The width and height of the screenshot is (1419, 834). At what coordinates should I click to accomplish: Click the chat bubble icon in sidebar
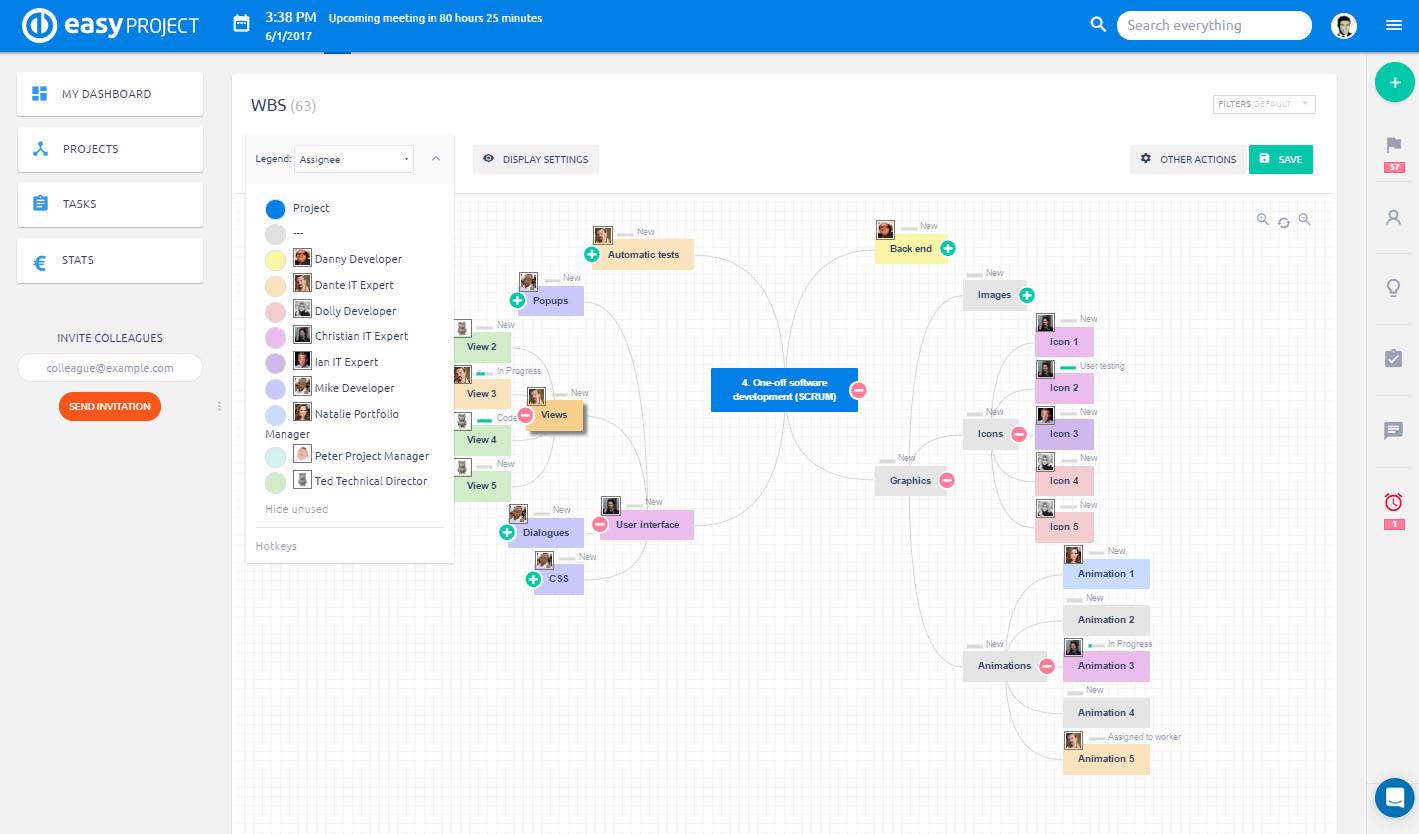[1394, 430]
